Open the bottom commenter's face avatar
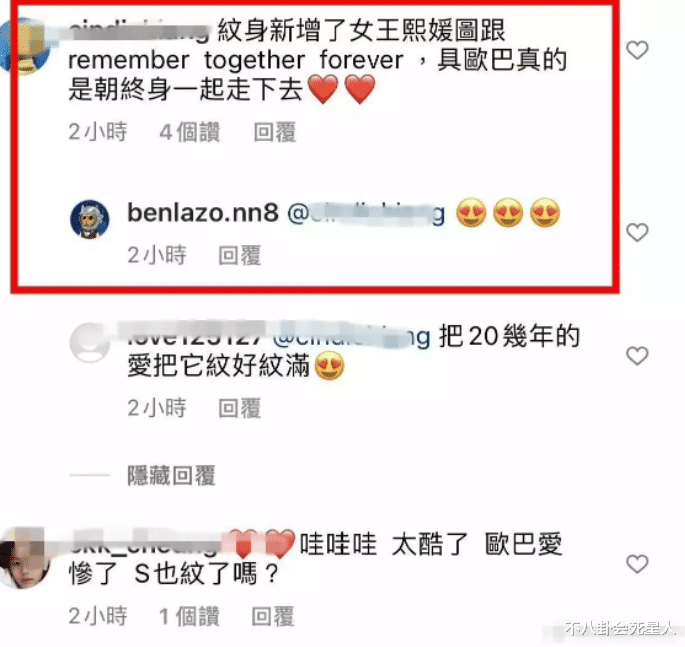The height and width of the screenshot is (647, 685). point(24,559)
